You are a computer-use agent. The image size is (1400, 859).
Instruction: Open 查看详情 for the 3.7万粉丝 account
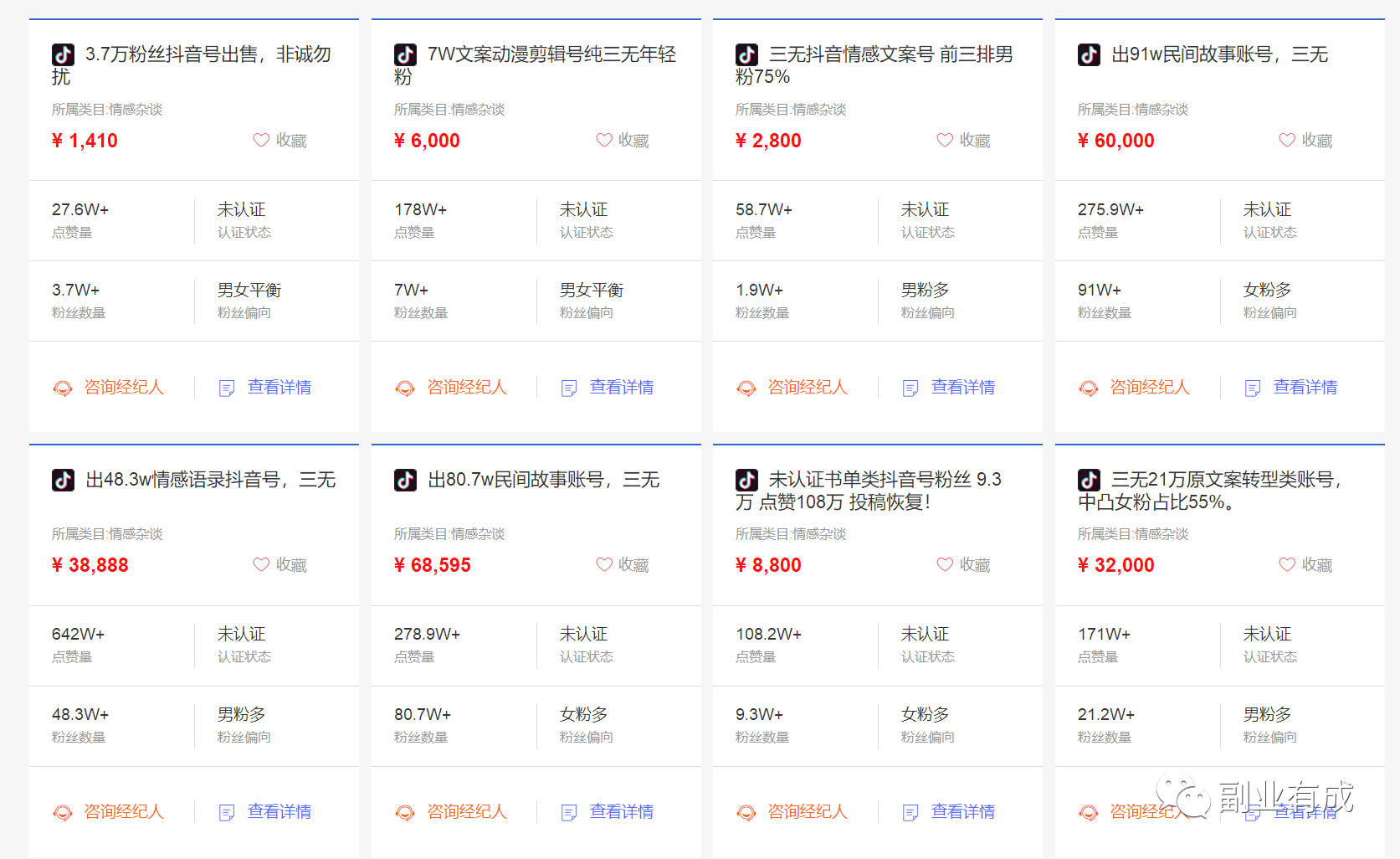point(279,387)
